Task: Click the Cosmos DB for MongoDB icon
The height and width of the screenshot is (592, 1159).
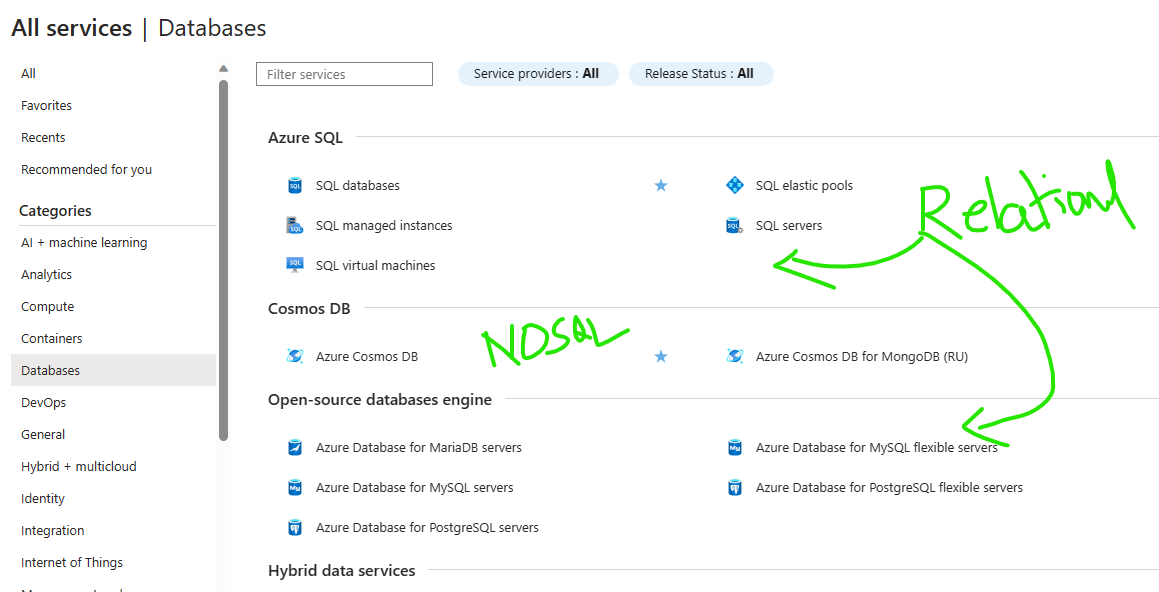Action: [735, 356]
